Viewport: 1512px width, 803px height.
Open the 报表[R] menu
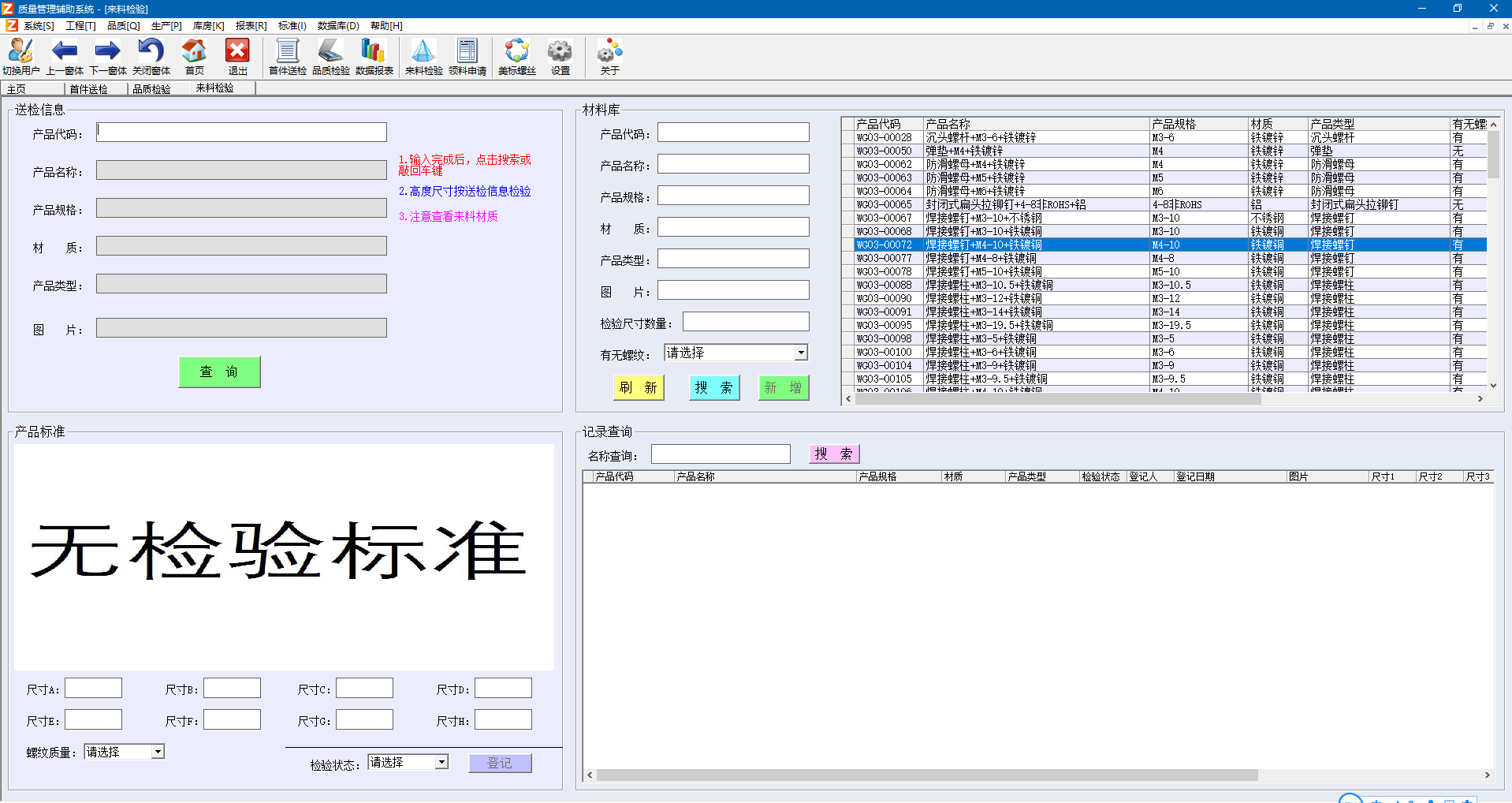(x=251, y=26)
